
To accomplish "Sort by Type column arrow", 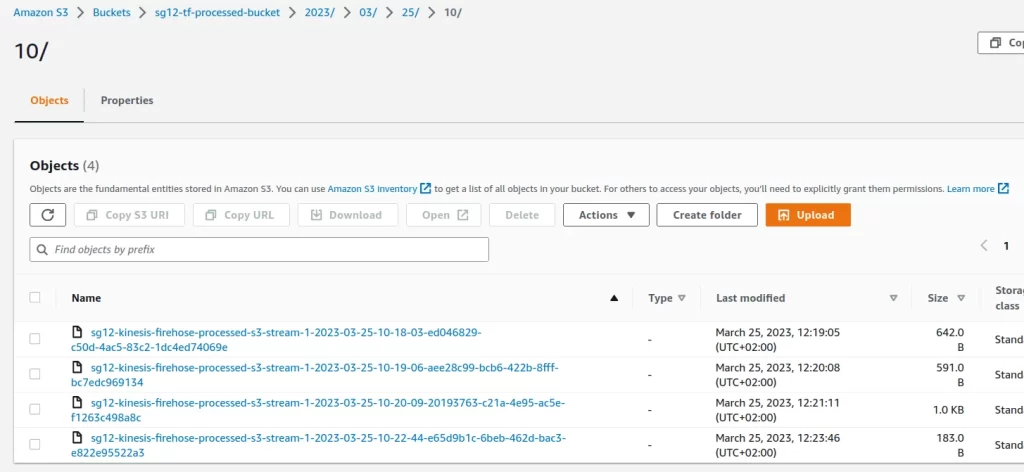I will coord(682,298).
